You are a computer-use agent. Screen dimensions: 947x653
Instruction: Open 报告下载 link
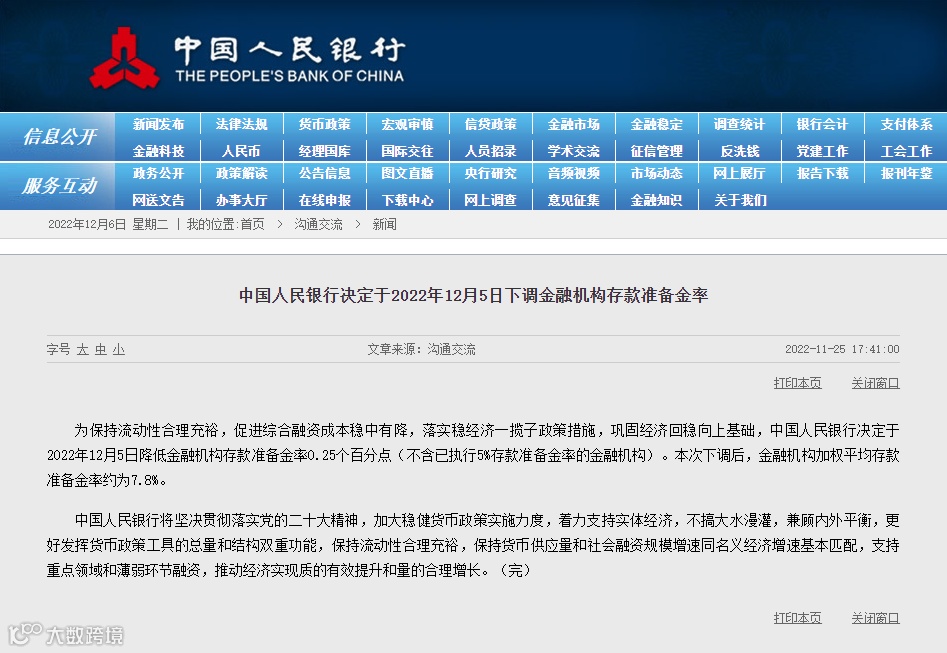(x=823, y=173)
